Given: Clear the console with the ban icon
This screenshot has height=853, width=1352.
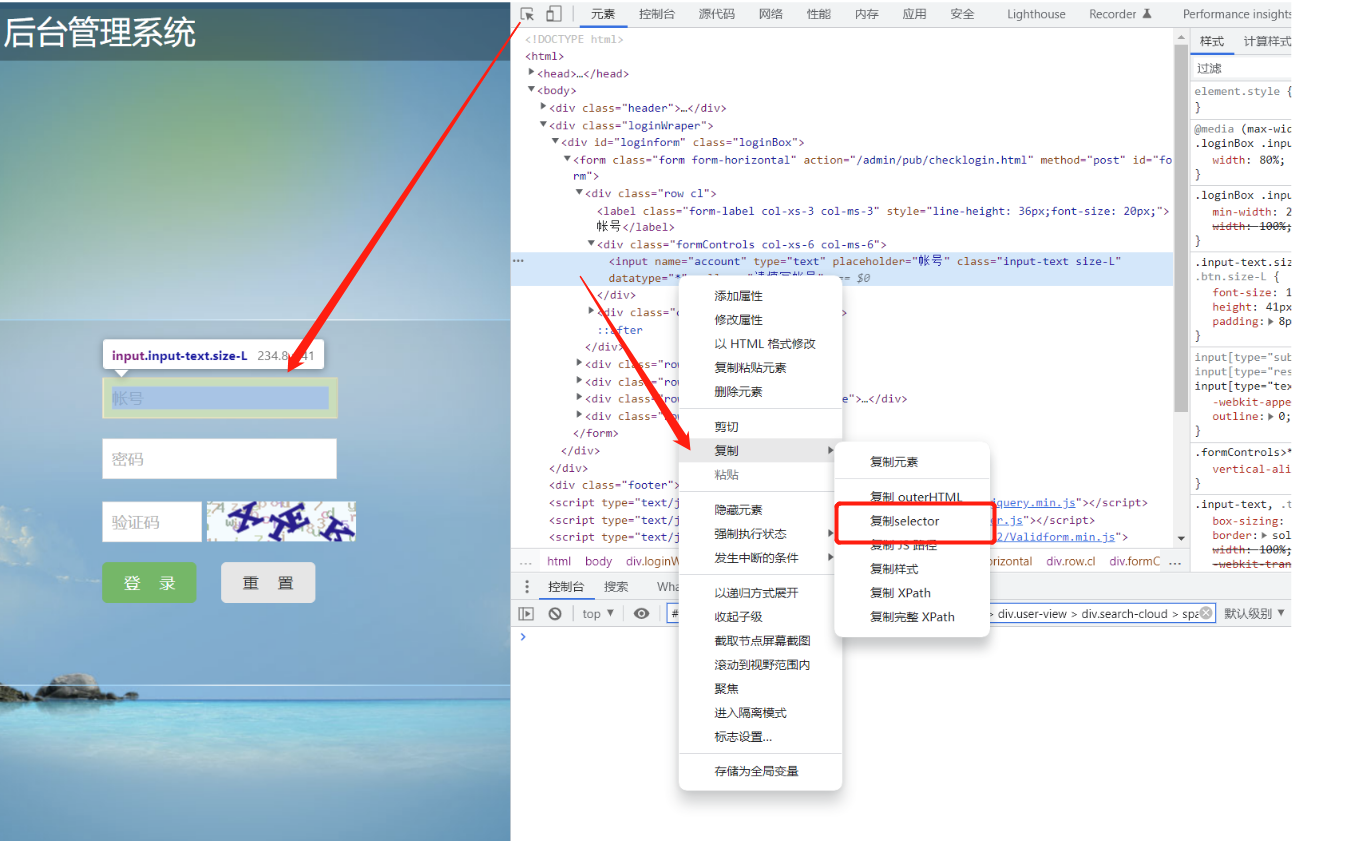Looking at the screenshot, I should coord(554,614).
